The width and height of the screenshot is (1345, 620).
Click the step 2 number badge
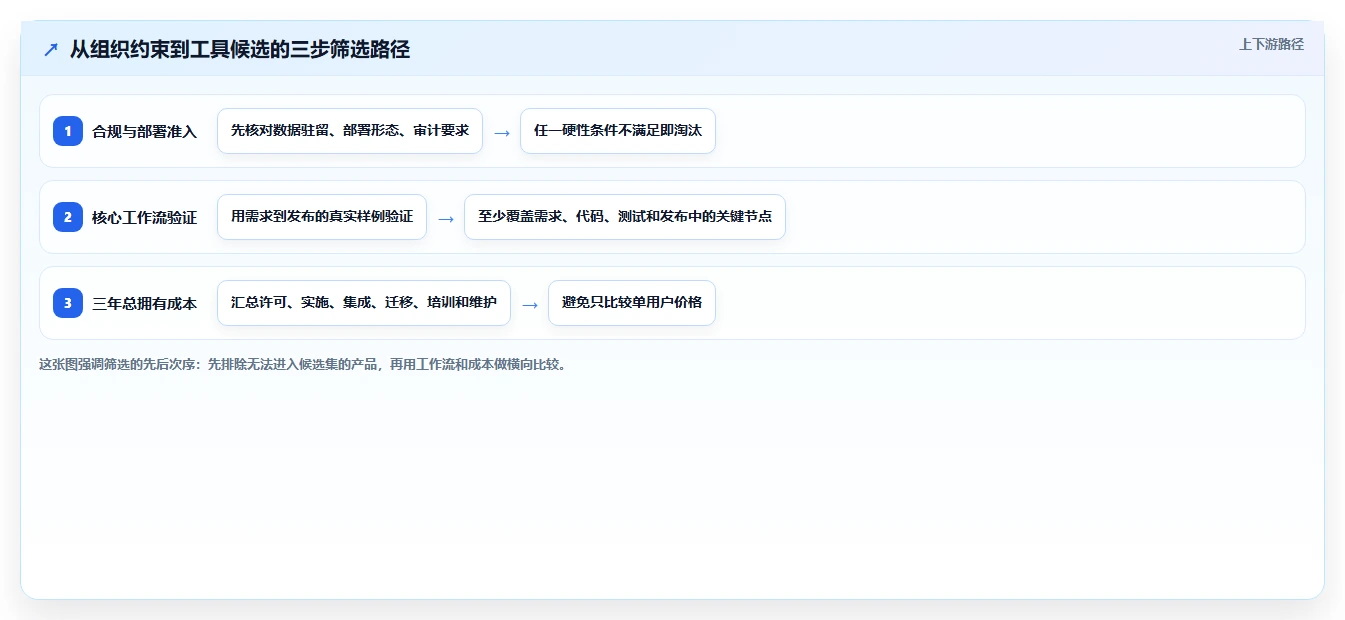68,217
